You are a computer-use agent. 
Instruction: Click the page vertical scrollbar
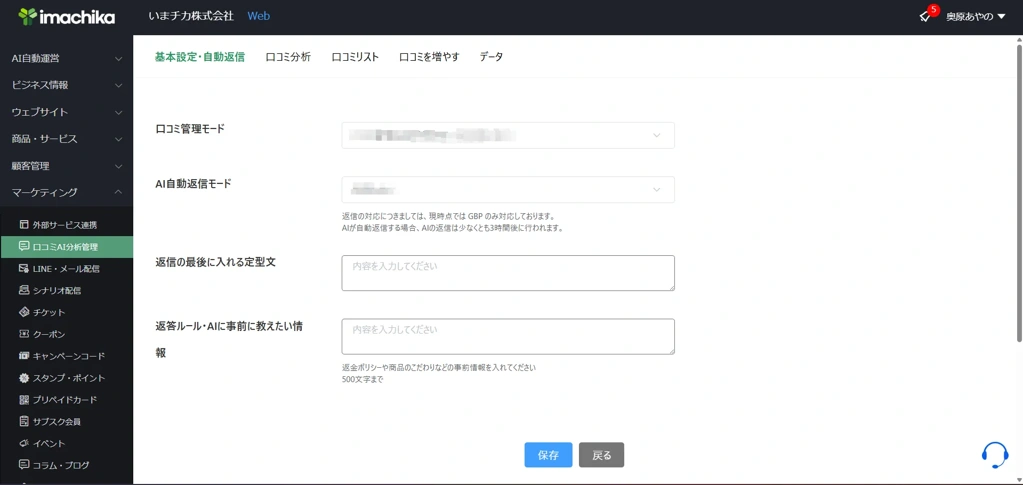[1019, 191]
